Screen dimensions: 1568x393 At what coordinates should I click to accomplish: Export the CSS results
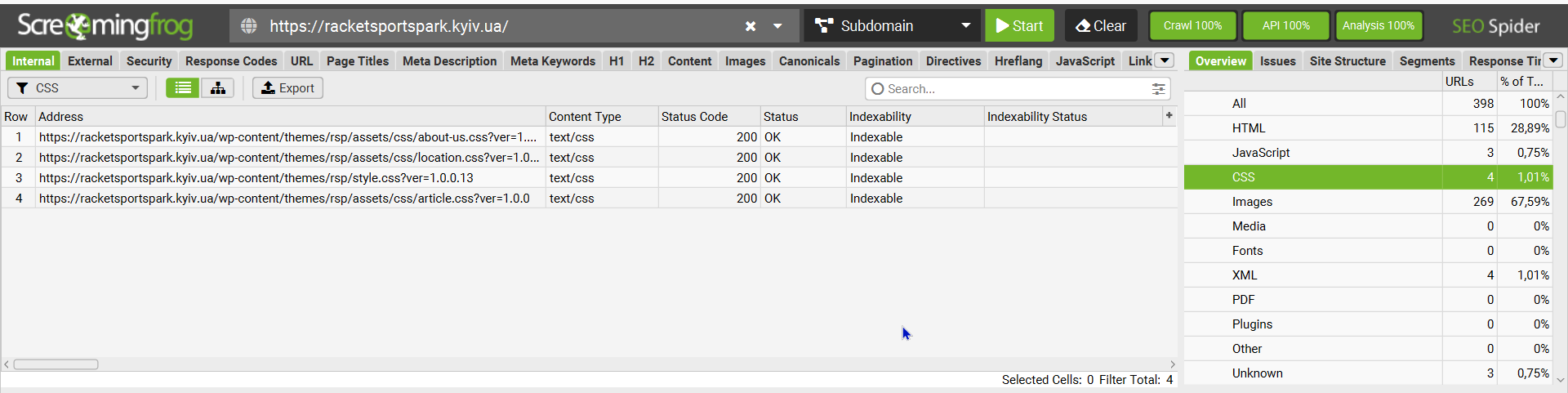coord(287,88)
